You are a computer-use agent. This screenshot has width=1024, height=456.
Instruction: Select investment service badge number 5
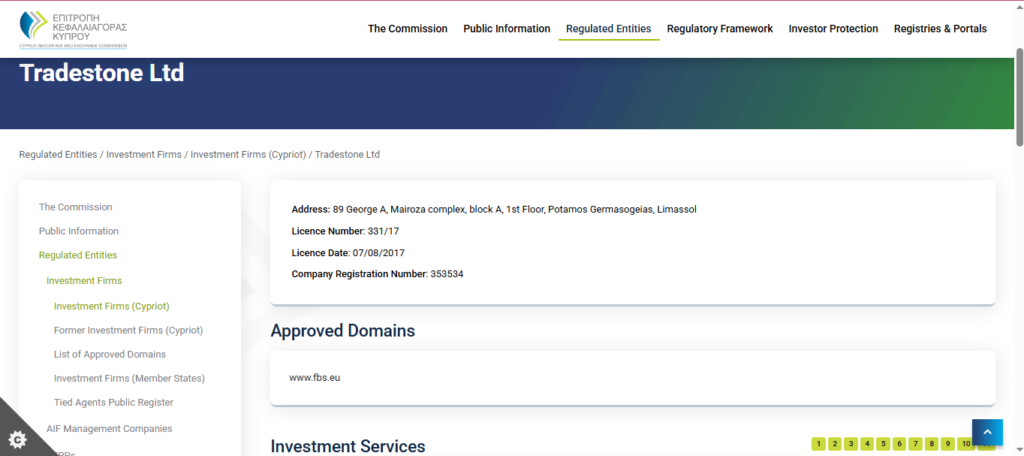883,443
